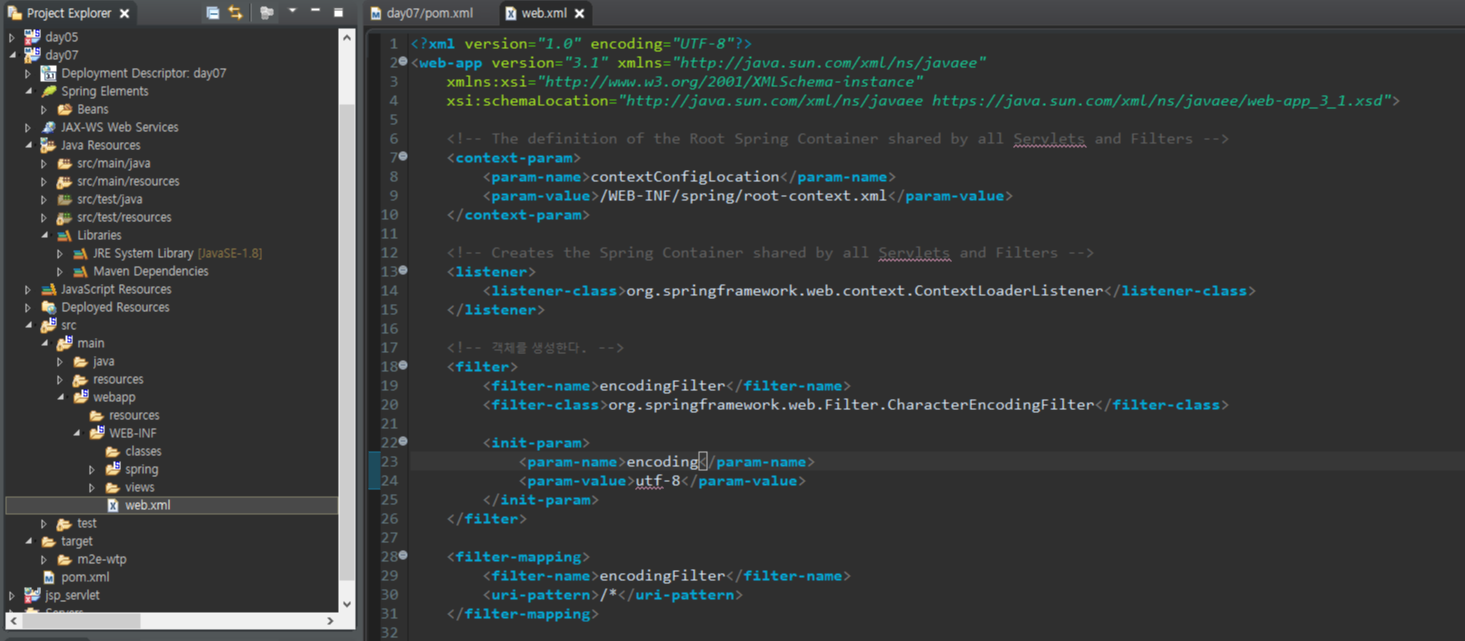
Task: Expand JAX-WS Web Services node
Action: click(28, 127)
